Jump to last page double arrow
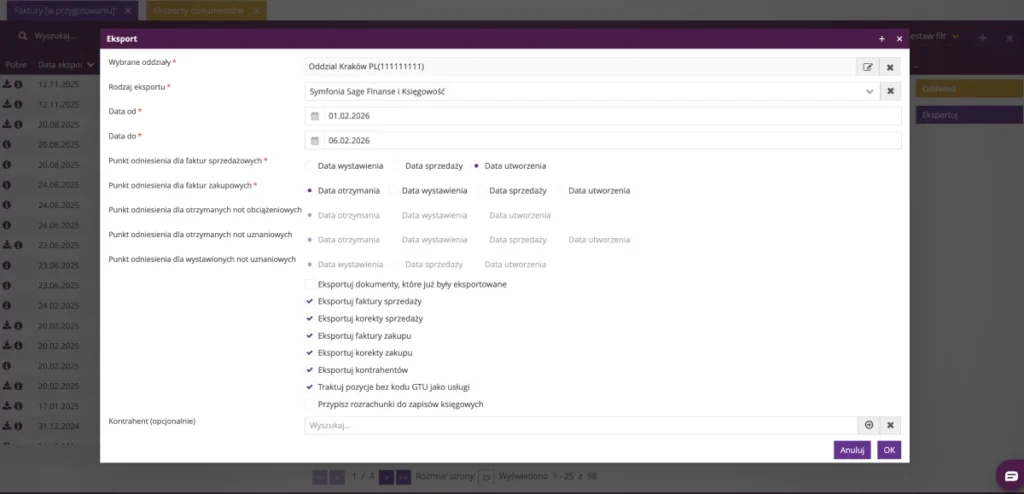The width and height of the screenshot is (1024, 494). (403, 476)
